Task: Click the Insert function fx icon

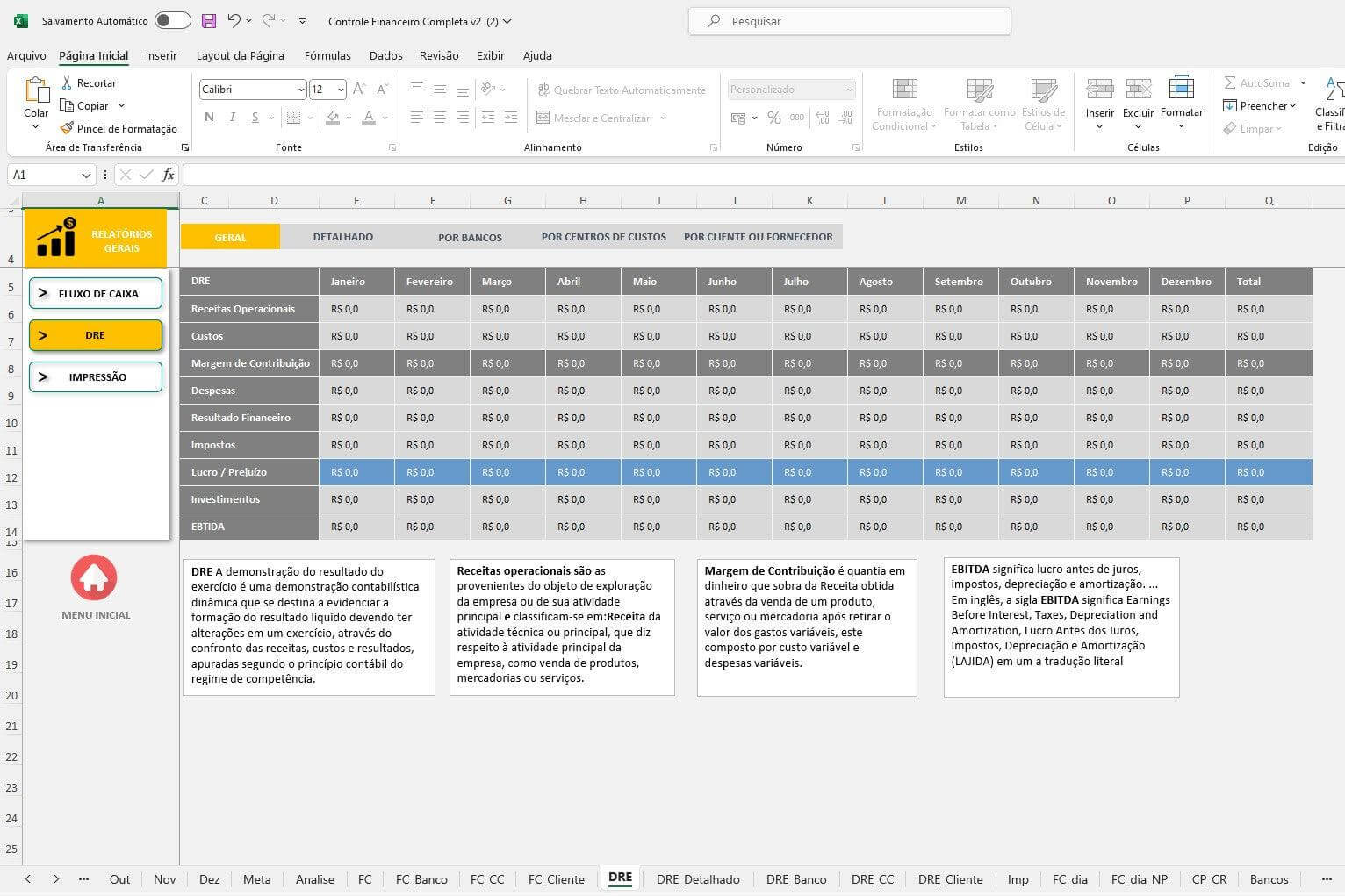Action: [x=168, y=175]
